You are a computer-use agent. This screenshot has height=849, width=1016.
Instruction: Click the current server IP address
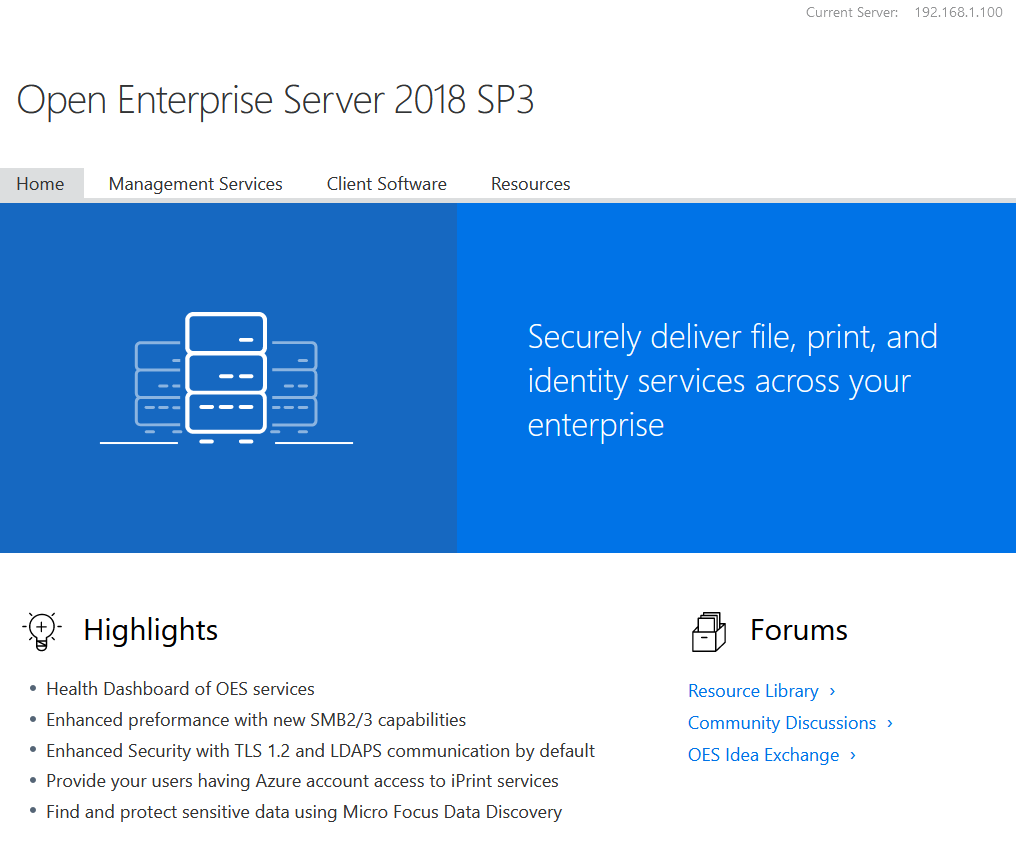pyautogui.click(x=958, y=13)
